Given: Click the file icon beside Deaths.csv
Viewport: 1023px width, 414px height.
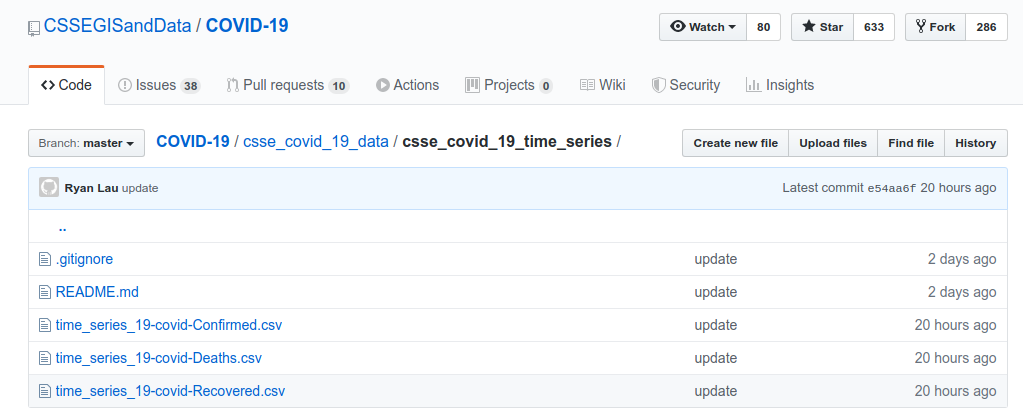Looking at the screenshot, I should tap(44, 358).
